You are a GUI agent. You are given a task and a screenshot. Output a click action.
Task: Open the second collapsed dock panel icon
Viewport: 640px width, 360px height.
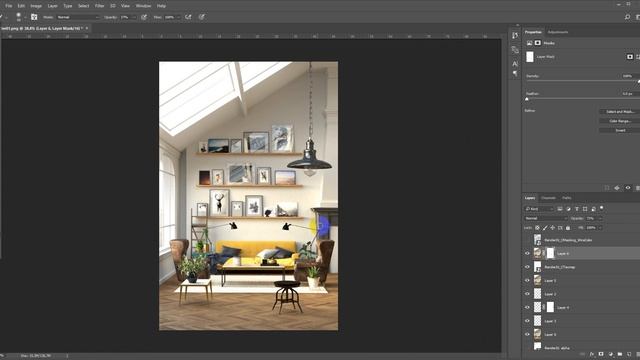tap(515, 50)
